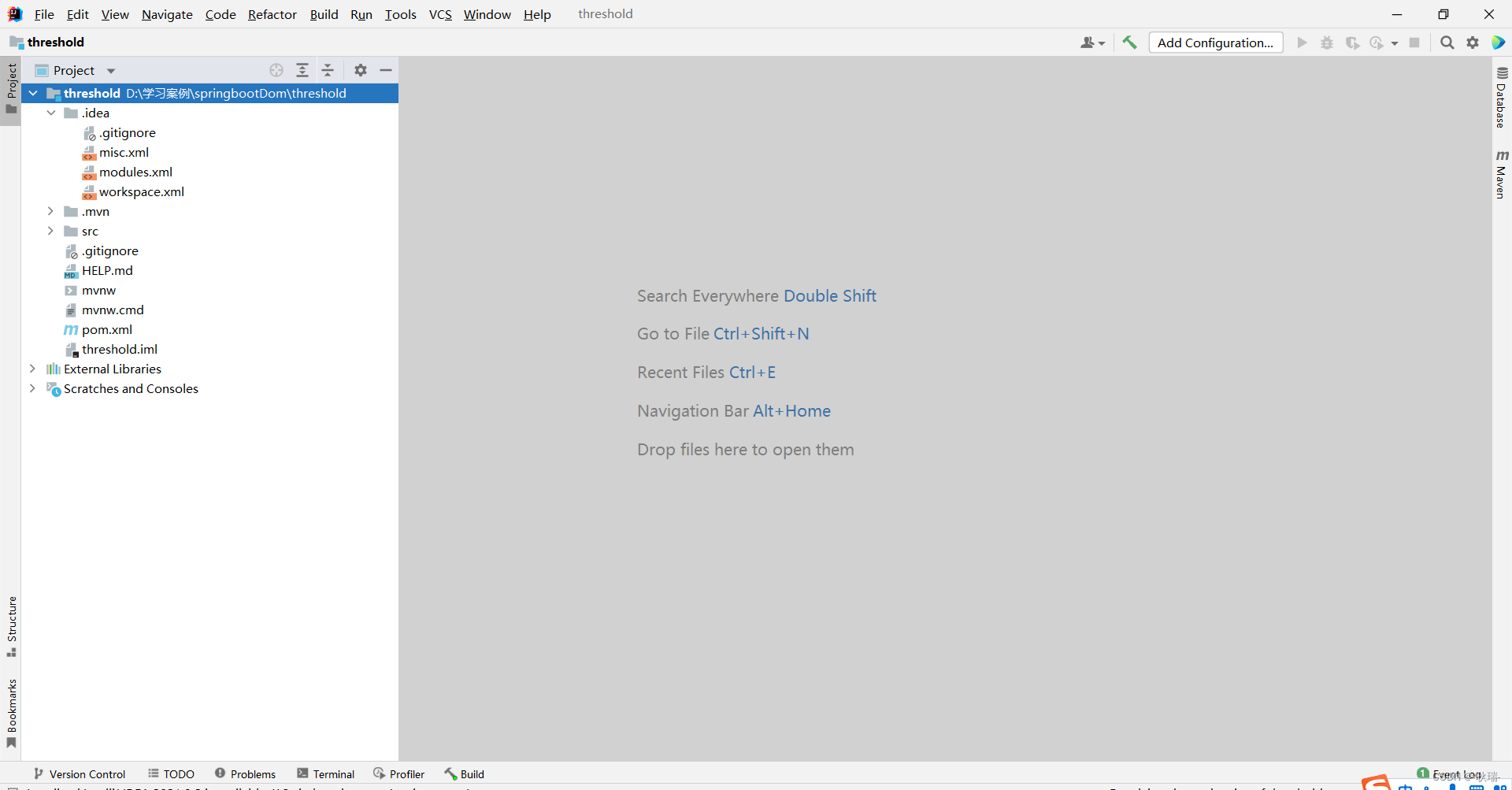Screen dimensions: 1512x790
Task: Click the Debug bug icon
Action: tap(1327, 43)
